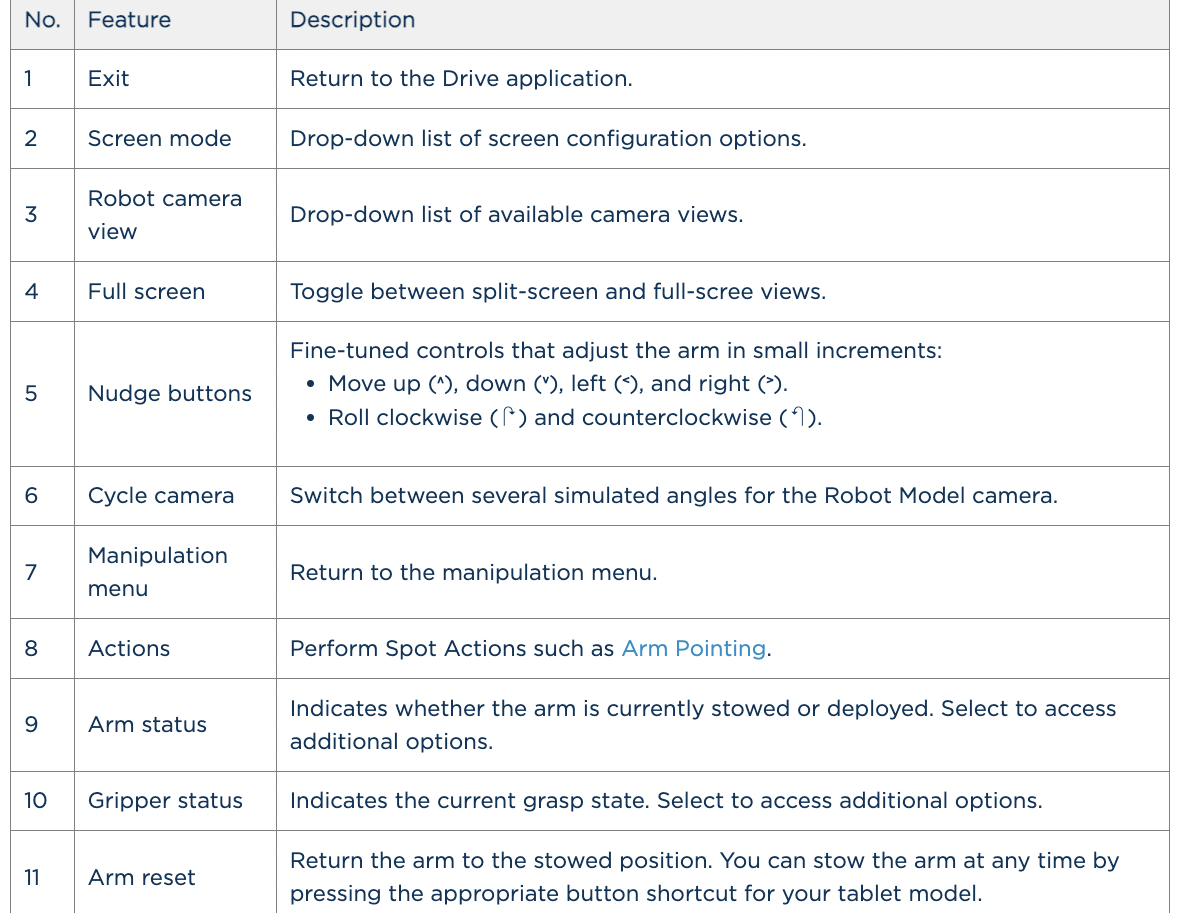
Task: Click the Feature column header
Action: pos(129,20)
